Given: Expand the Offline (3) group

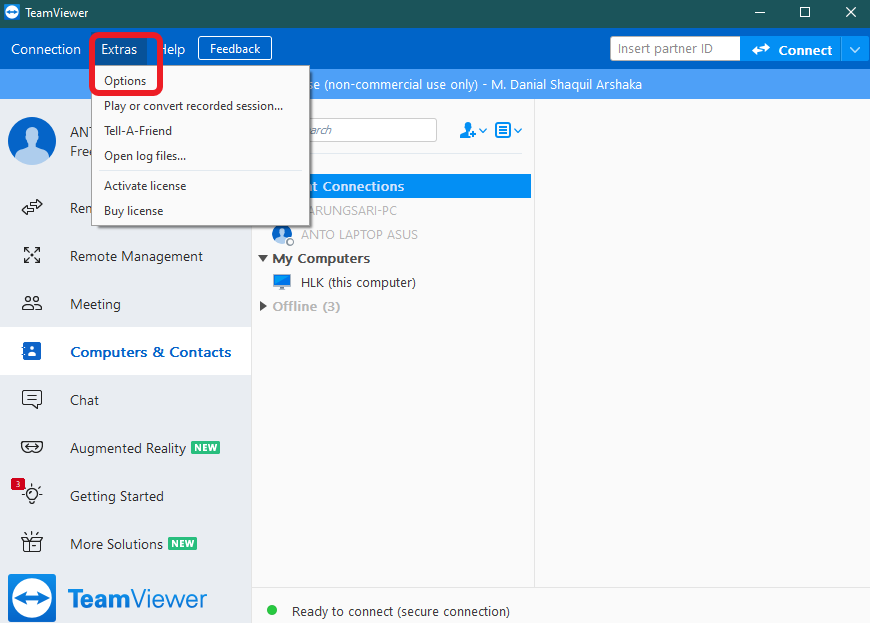Looking at the screenshot, I should tap(262, 306).
